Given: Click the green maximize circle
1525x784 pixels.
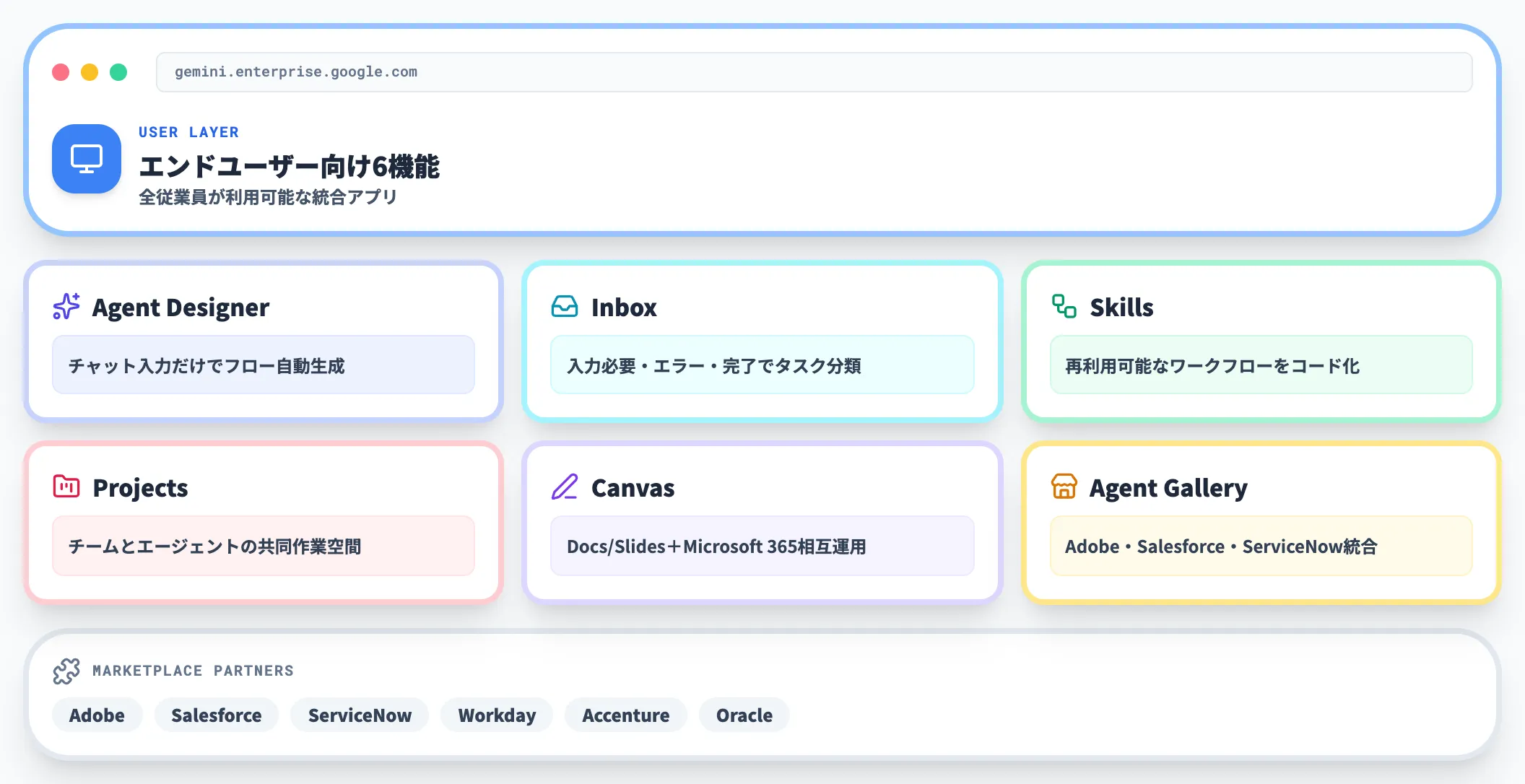Looking at the screenshot, I should pyautogui.click(x=118, y=71).
